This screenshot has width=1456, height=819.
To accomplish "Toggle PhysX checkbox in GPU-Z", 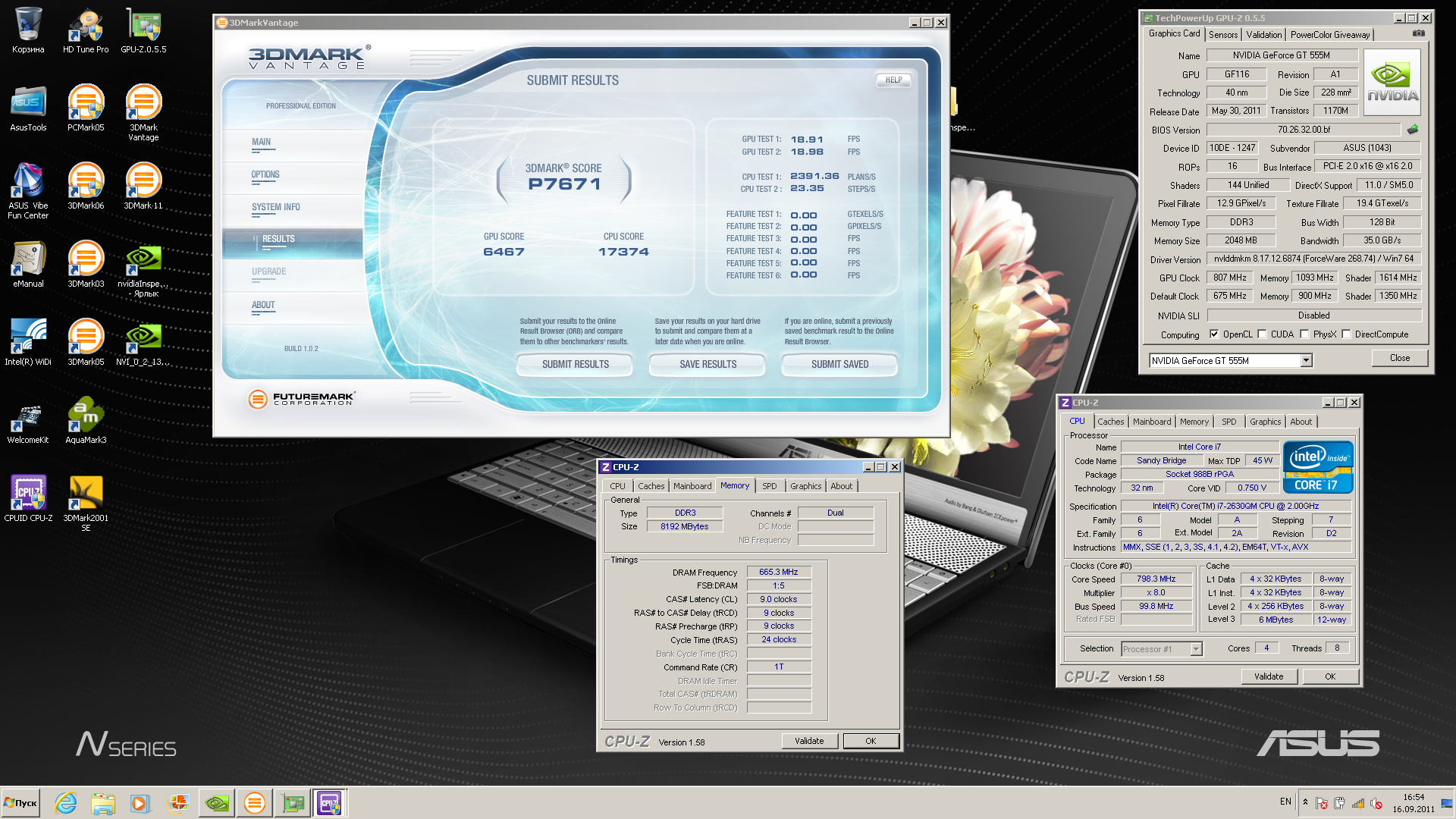I will (x=1304, y=334).
